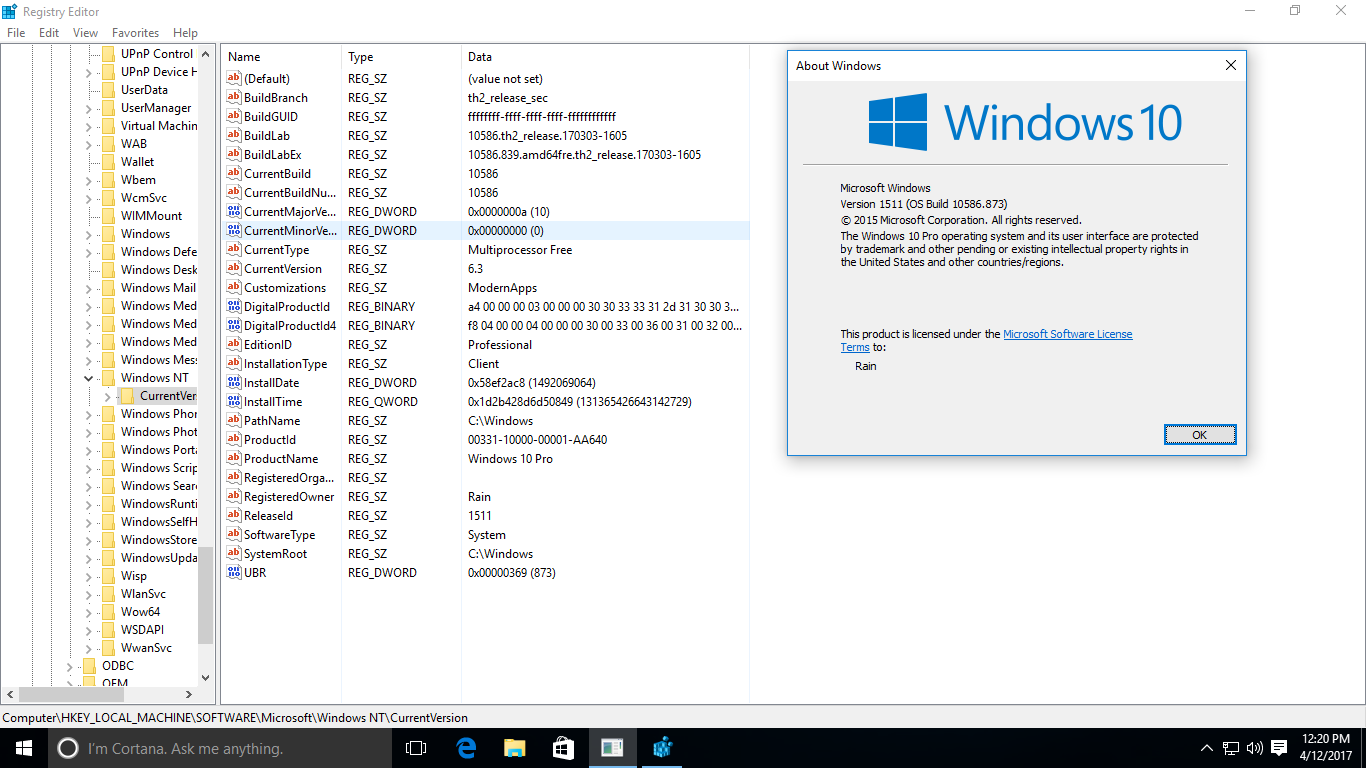This screenshot has height=768, width=1366.
Task: Click the Data column header
Action: point(605,57)
